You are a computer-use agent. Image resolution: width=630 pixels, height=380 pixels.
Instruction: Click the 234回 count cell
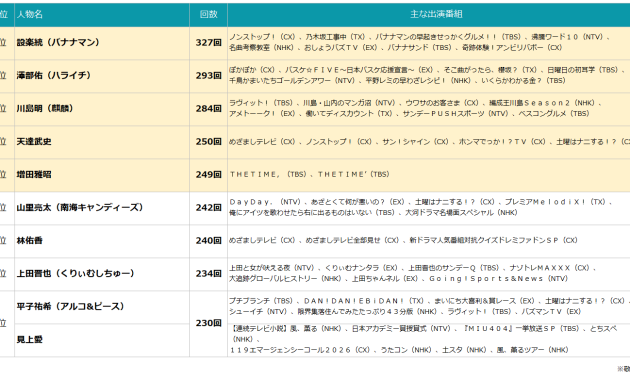pyautogui.click(x=209, y=274)
